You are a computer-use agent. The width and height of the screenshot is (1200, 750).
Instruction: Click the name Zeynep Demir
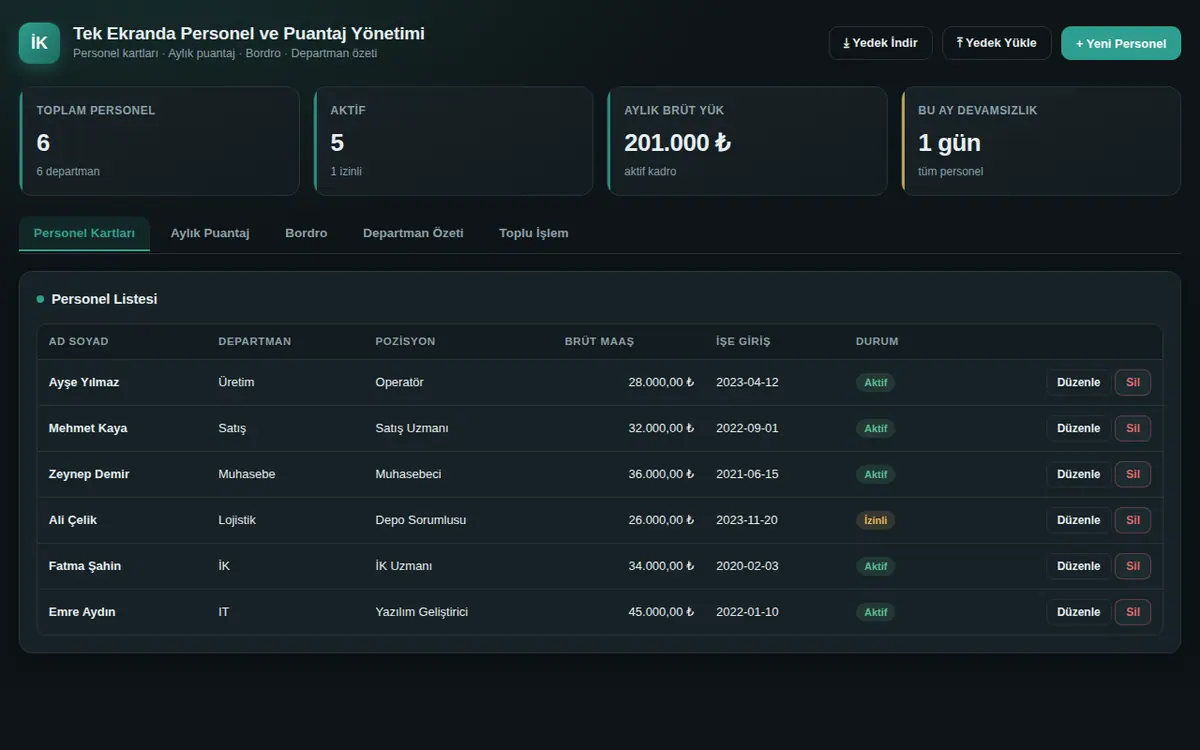pos(89,474)
